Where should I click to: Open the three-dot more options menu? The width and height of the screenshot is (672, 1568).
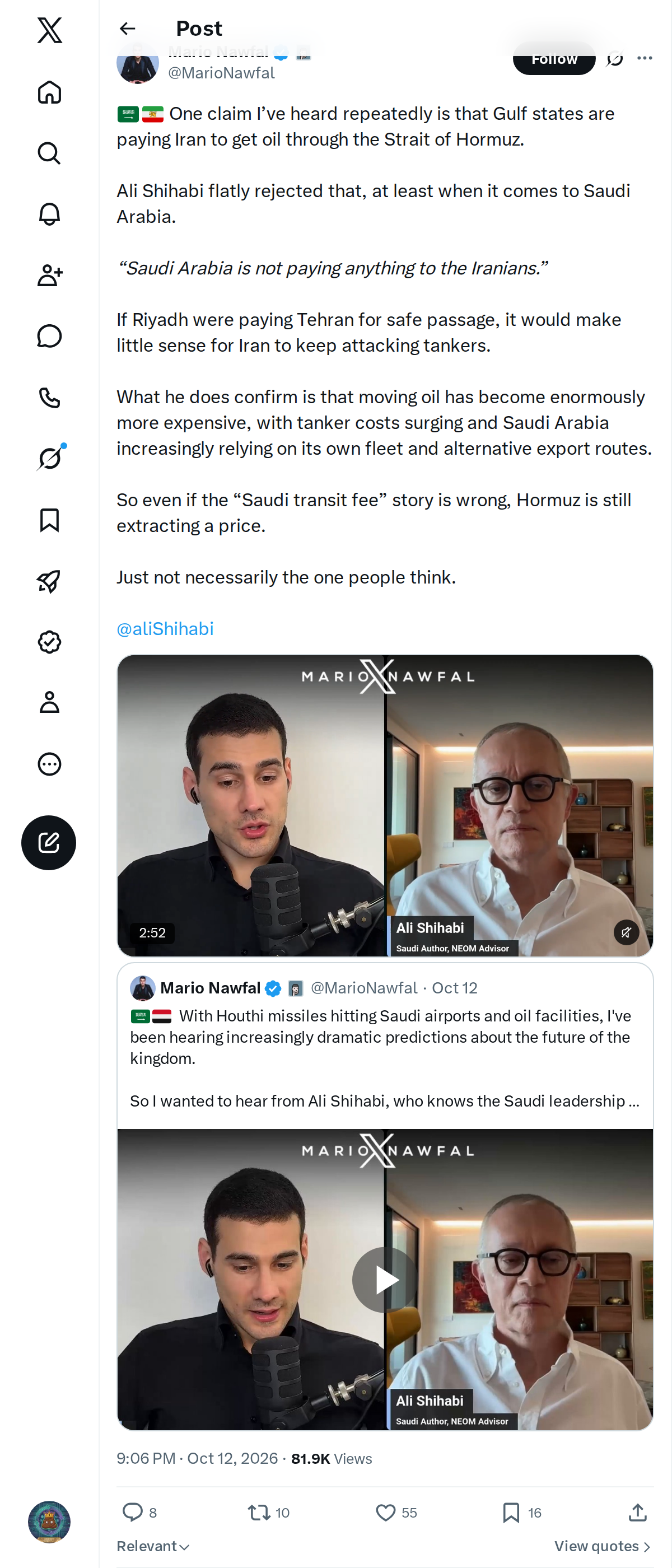645,58
